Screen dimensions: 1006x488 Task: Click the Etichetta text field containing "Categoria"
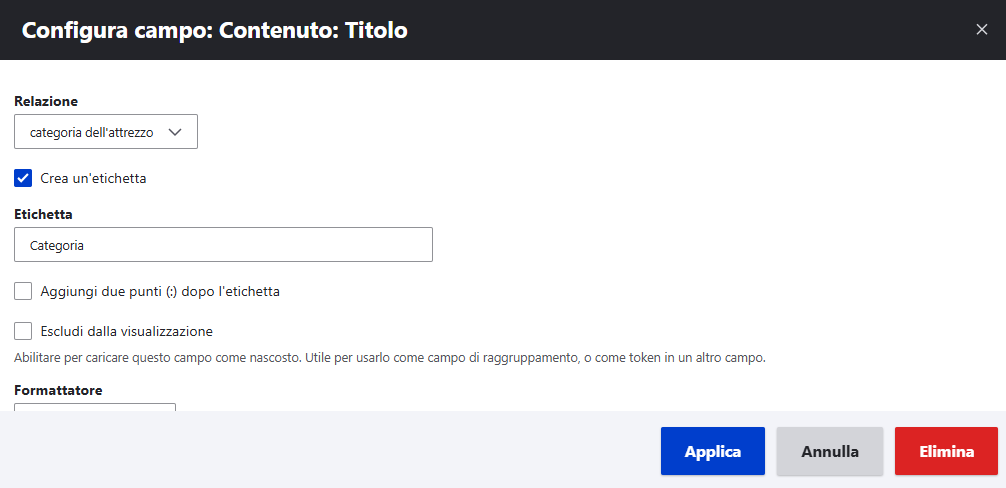click(223, 245)
